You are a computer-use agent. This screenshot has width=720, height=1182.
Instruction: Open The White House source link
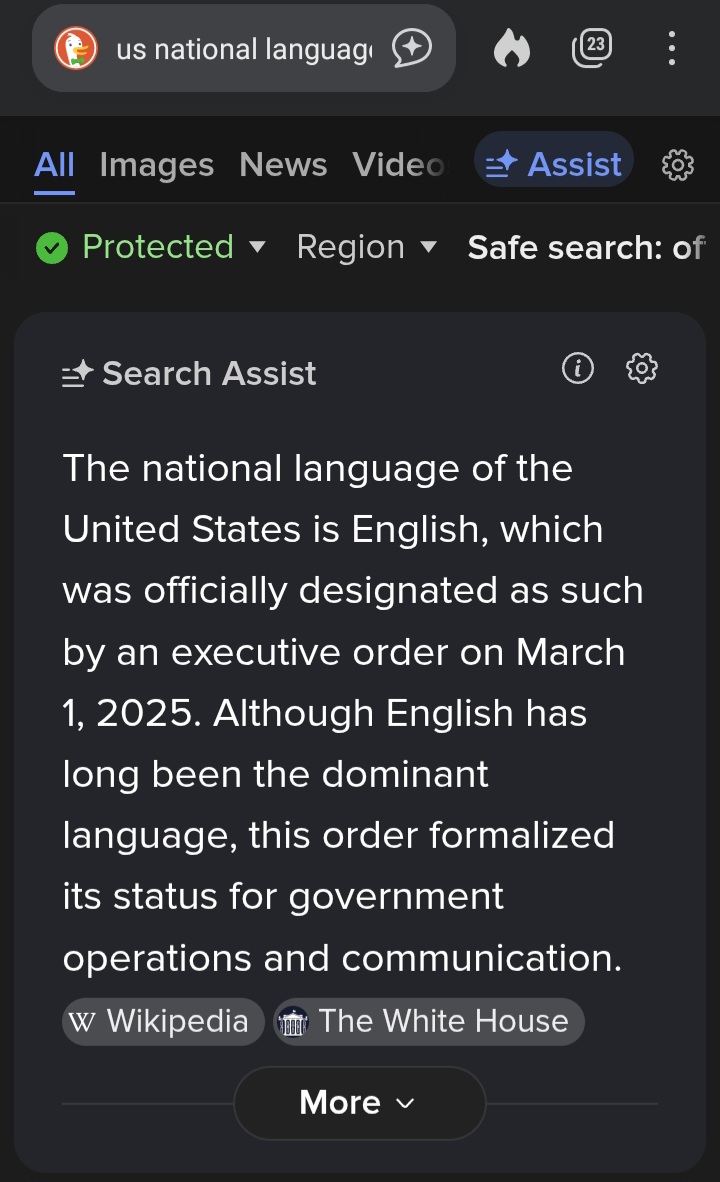click(x=428, y=1021)
